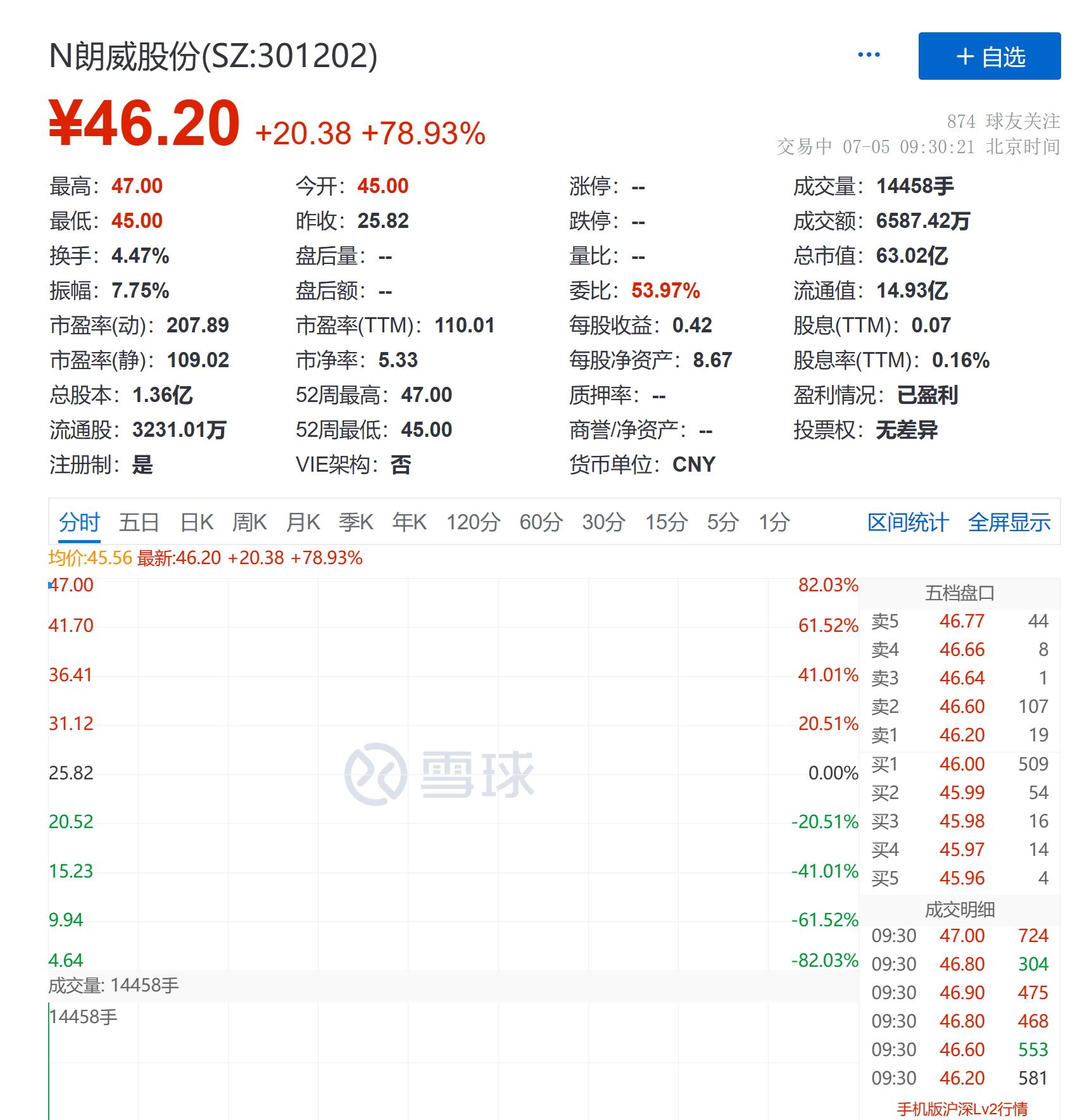Screen dimensions: 1082x1120
Task: Click the current price ¥46.20
Action: click(144, 123)
